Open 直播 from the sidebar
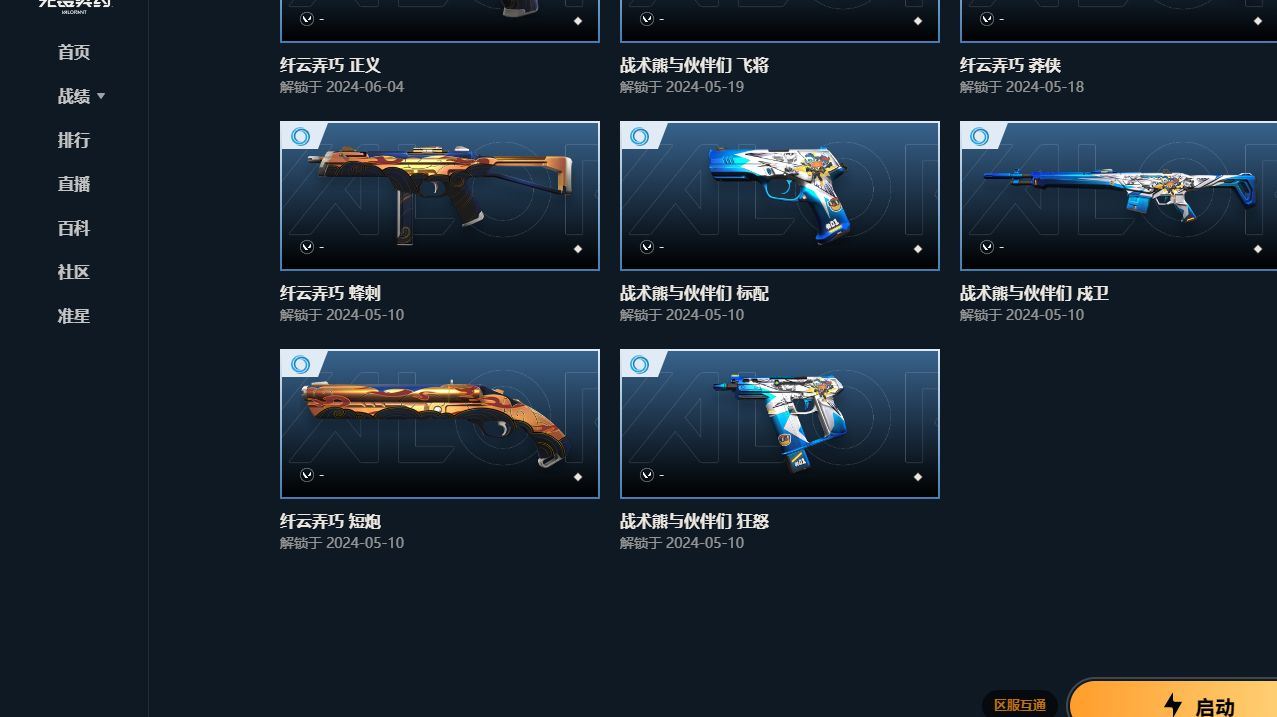Image resolution: width=1277 pixels, height=717 pixels. pyautogui.click(x=74, y=184)
